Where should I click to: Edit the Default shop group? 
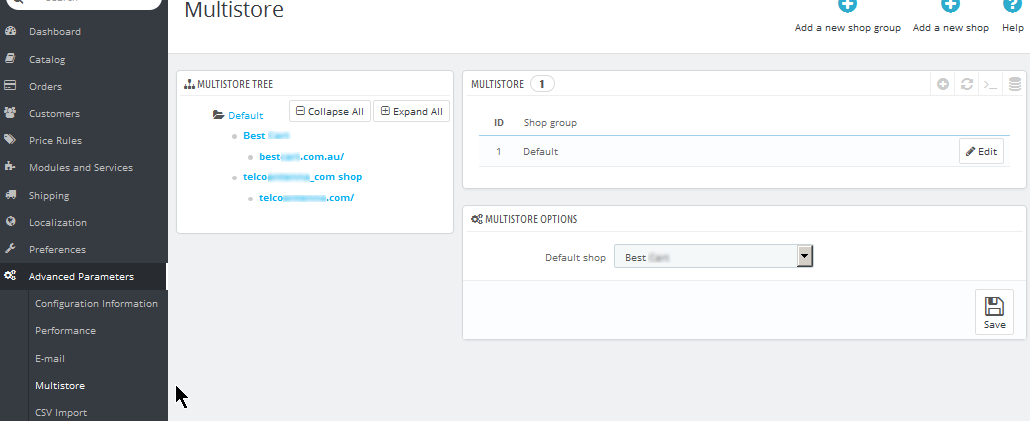tap(981, 151)
